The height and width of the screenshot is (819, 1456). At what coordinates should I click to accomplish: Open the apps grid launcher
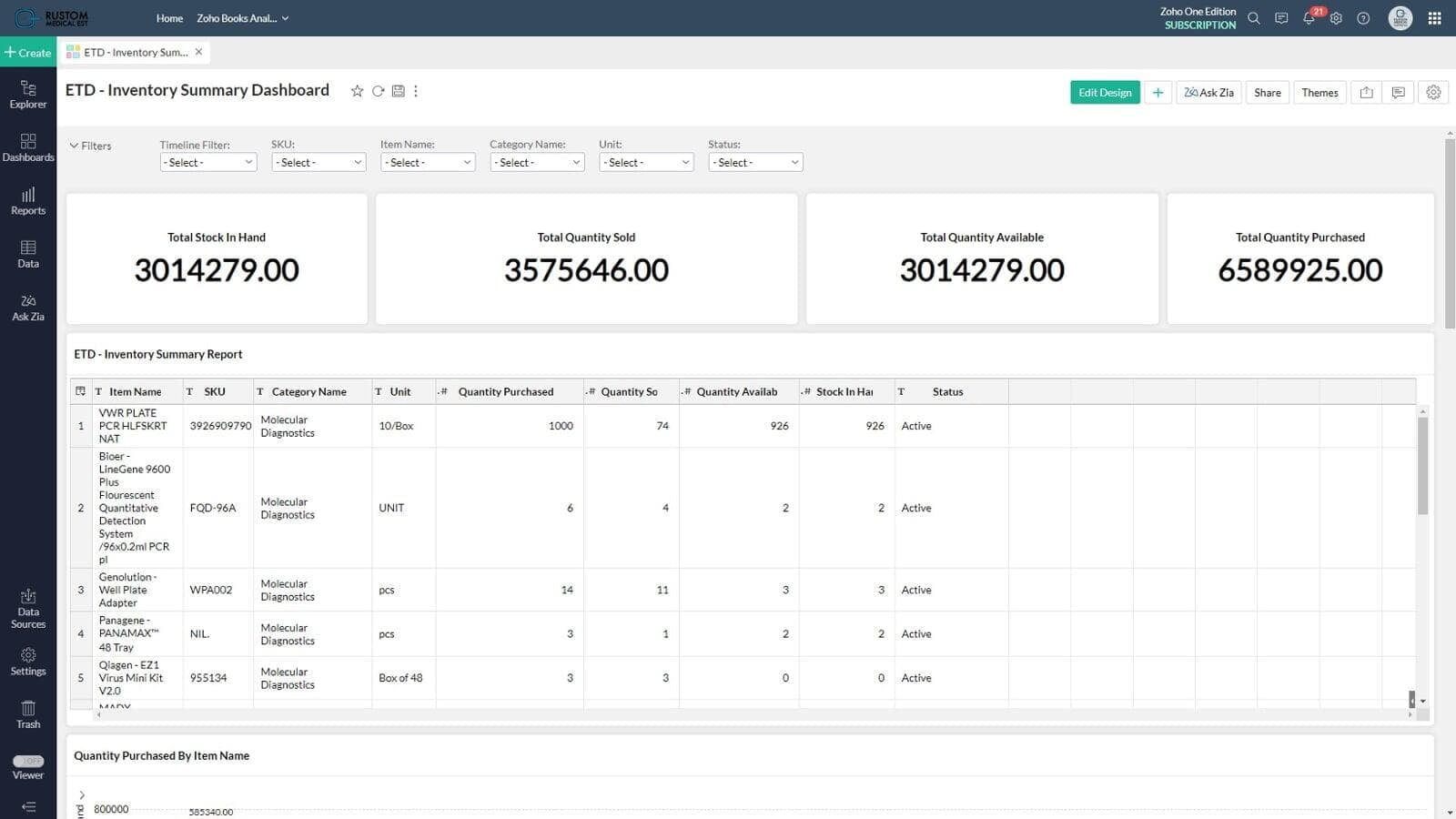pyautogui.click(x=1435, y=18)
